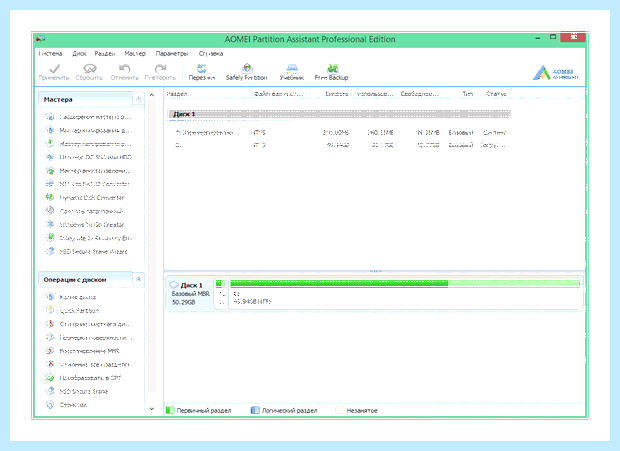Viewport: 620px width, 451px height.
Task: Select Quick Partition disk operation
Action: 72,310
